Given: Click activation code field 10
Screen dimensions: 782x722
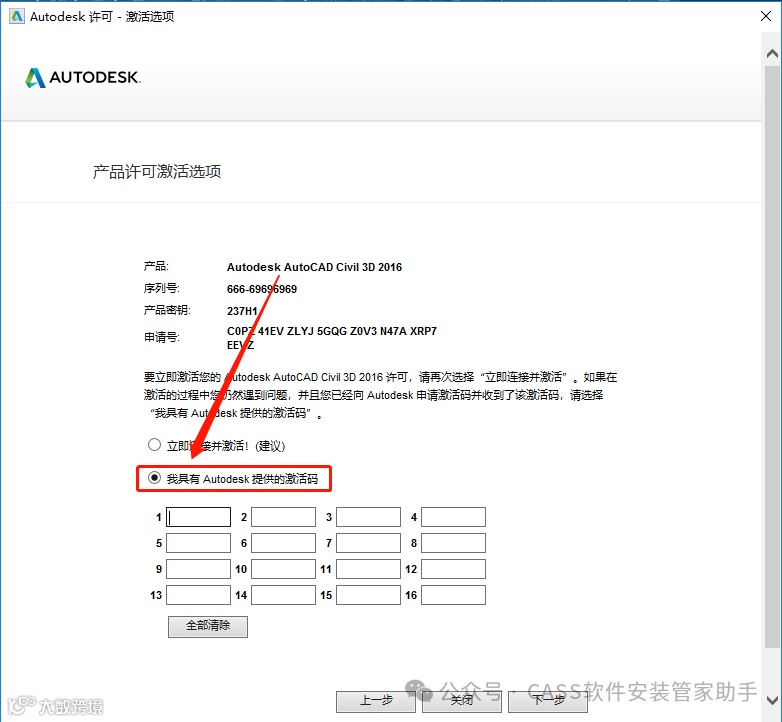Looking at the screenshot, I should [283, 569].
